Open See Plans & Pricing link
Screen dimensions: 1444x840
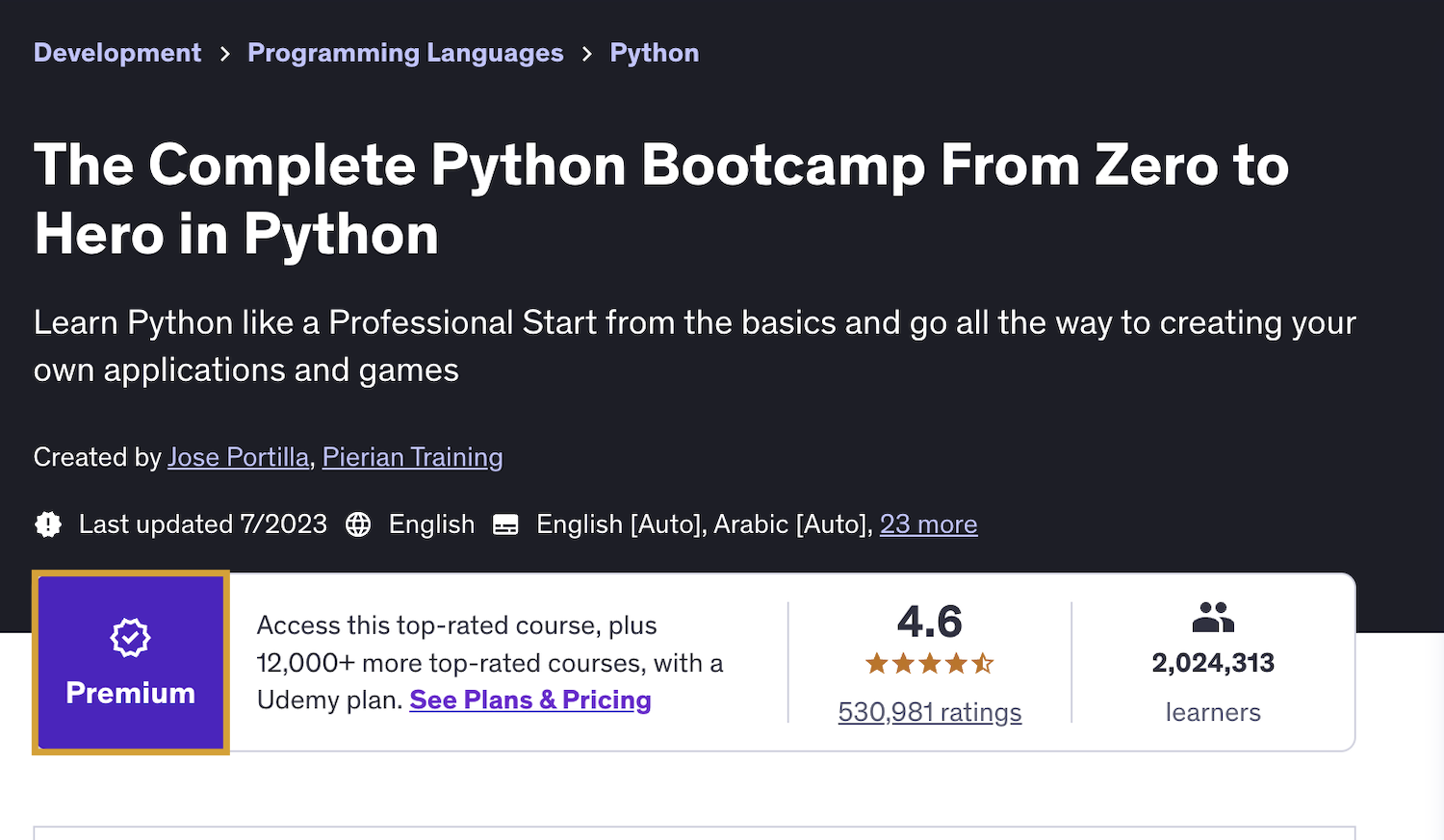pos(530,700)
